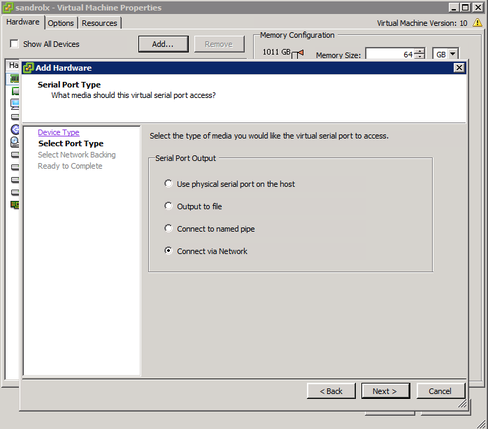Click the Add Hardware dialog title icon
The width and height of the screenshot is (488, 429).
pyautogui.click(x=28, y=68)
